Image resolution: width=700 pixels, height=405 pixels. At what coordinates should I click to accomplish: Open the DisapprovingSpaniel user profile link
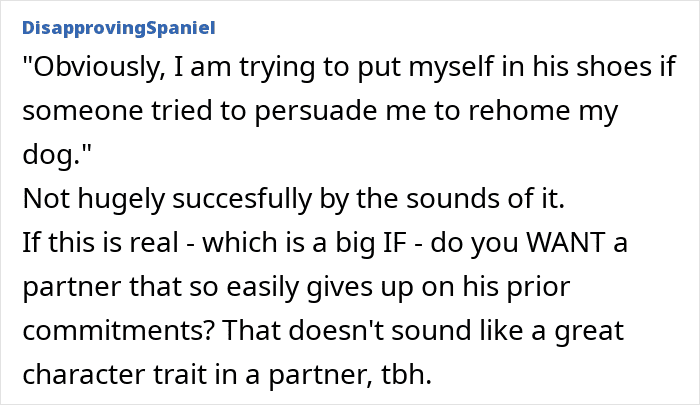click(119, 28)
